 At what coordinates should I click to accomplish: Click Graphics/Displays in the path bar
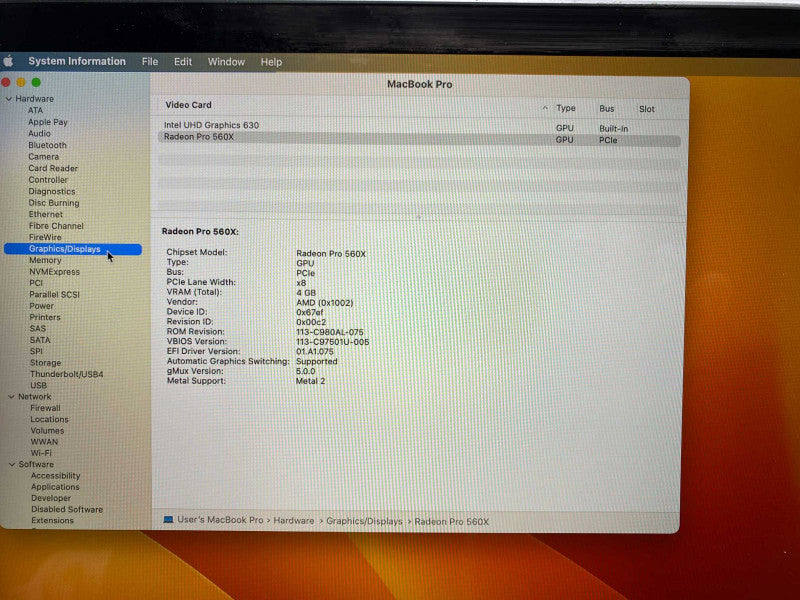[364, 521]
